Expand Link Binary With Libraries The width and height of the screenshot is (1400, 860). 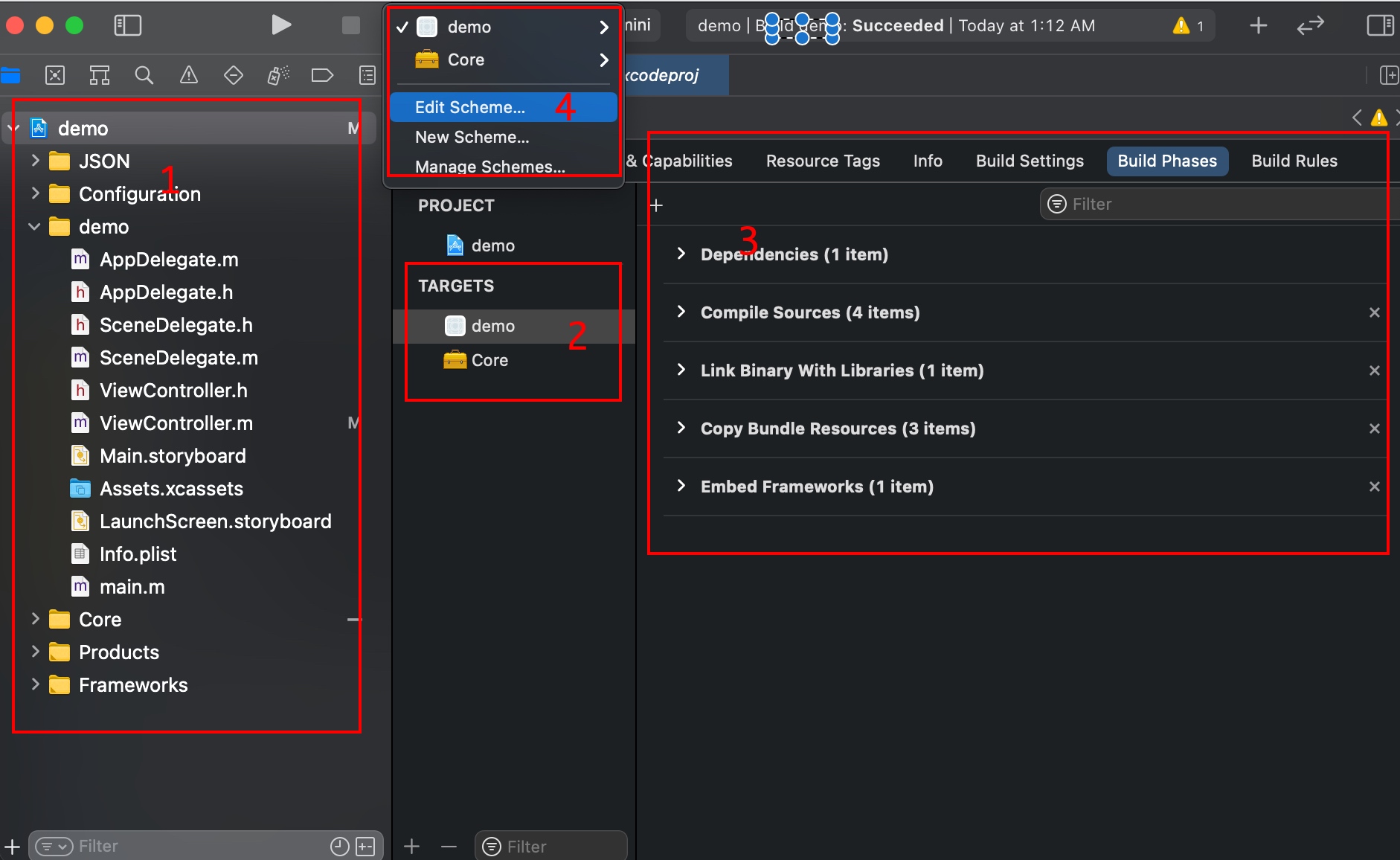[x=681, y=370]
